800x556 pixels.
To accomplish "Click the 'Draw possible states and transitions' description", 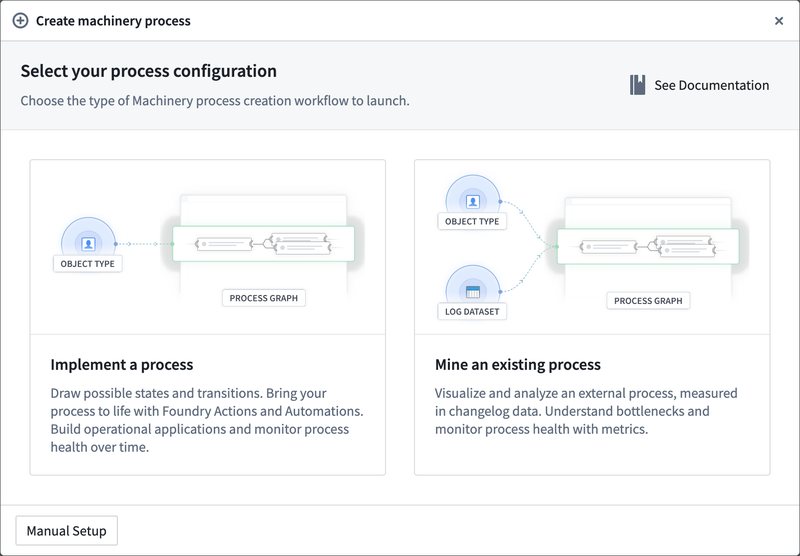I will click(207, 420).
